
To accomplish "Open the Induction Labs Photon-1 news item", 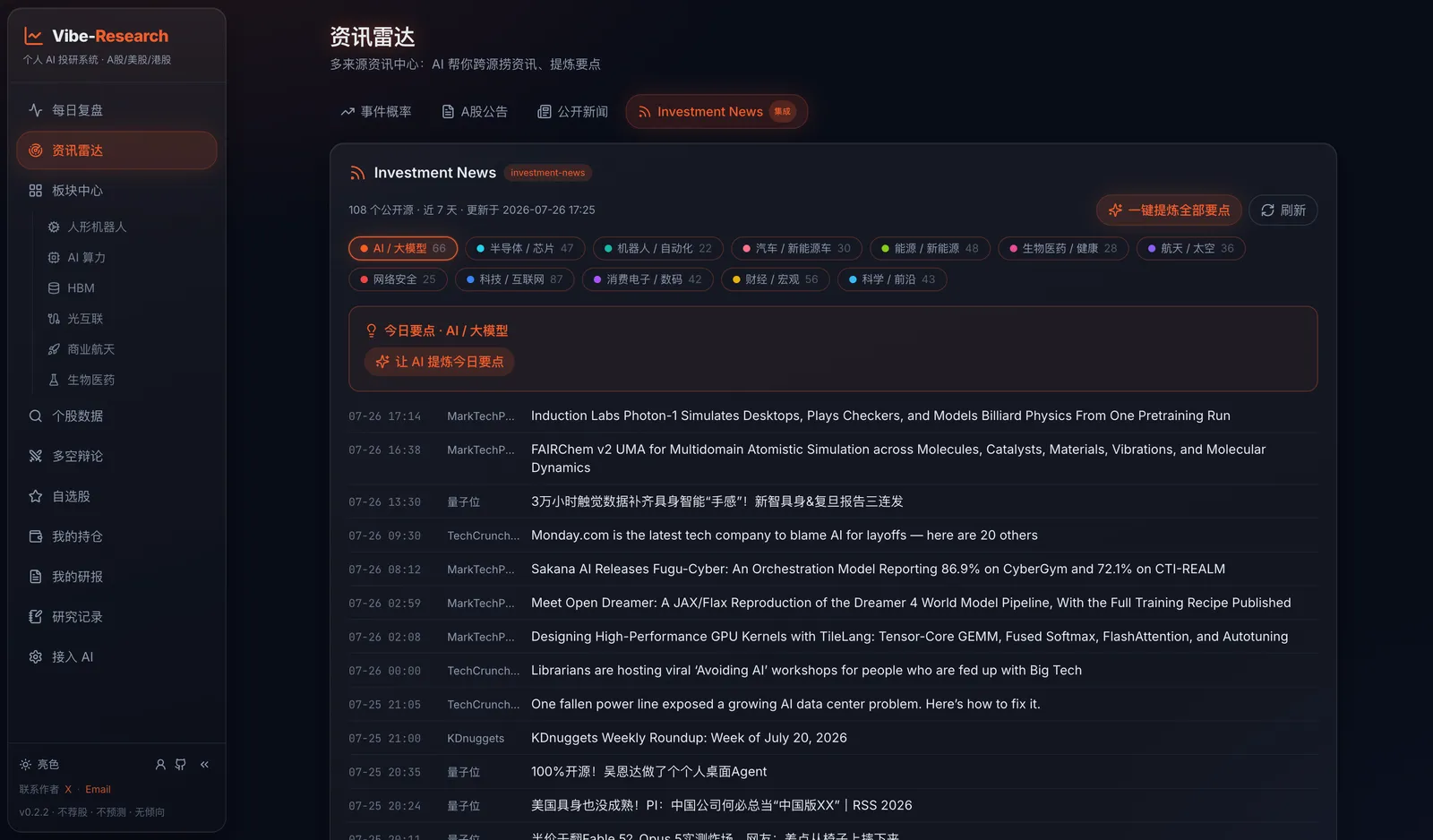I will 833,416.
